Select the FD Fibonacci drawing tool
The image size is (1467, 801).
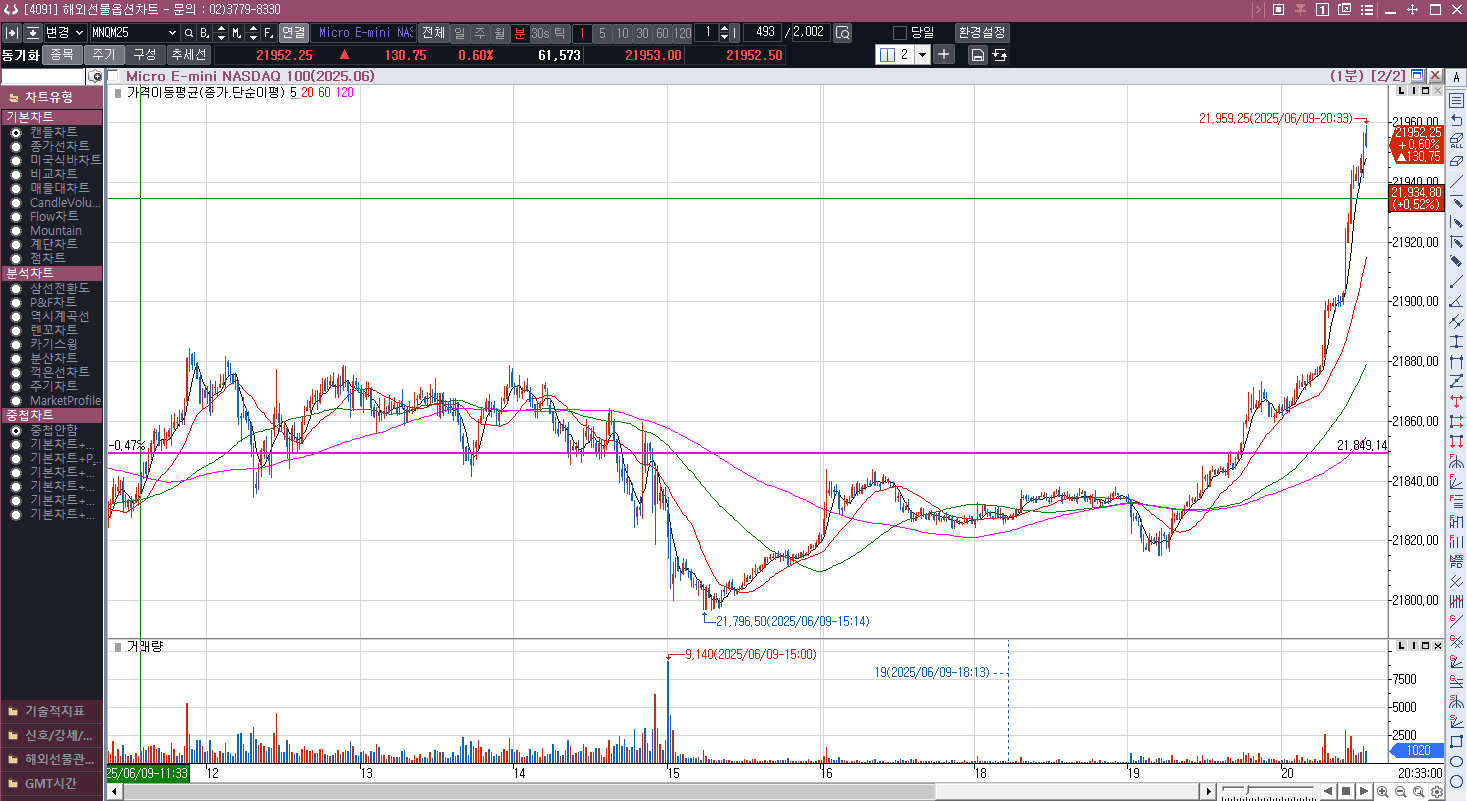point(1456,560)
